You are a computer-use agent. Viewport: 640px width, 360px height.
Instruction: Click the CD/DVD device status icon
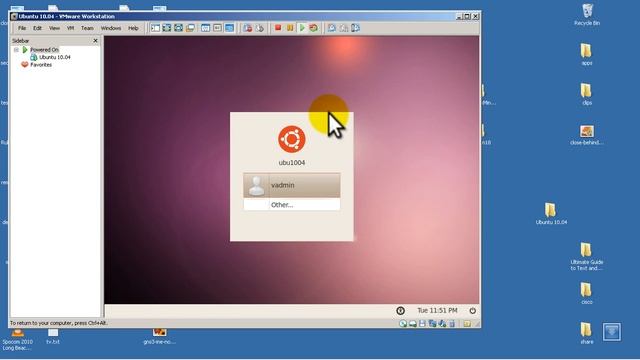point(403,324)
